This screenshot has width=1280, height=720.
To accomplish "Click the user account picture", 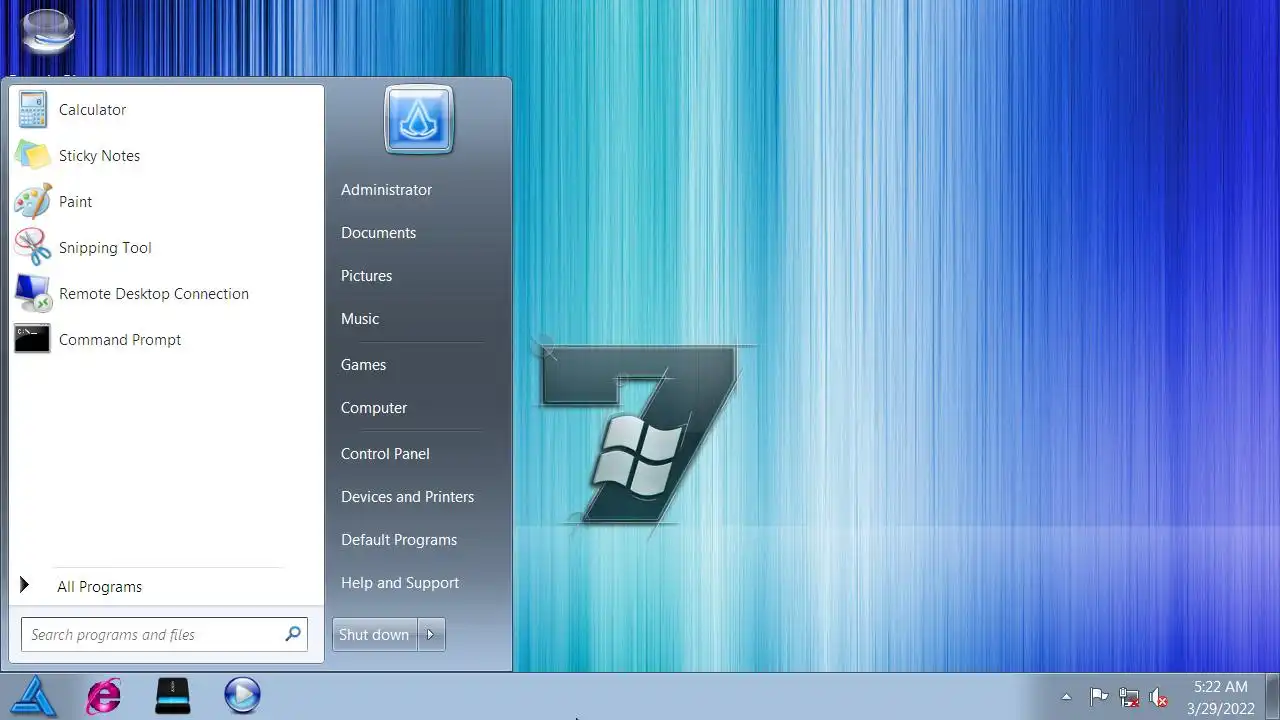I will coord(419,119).
